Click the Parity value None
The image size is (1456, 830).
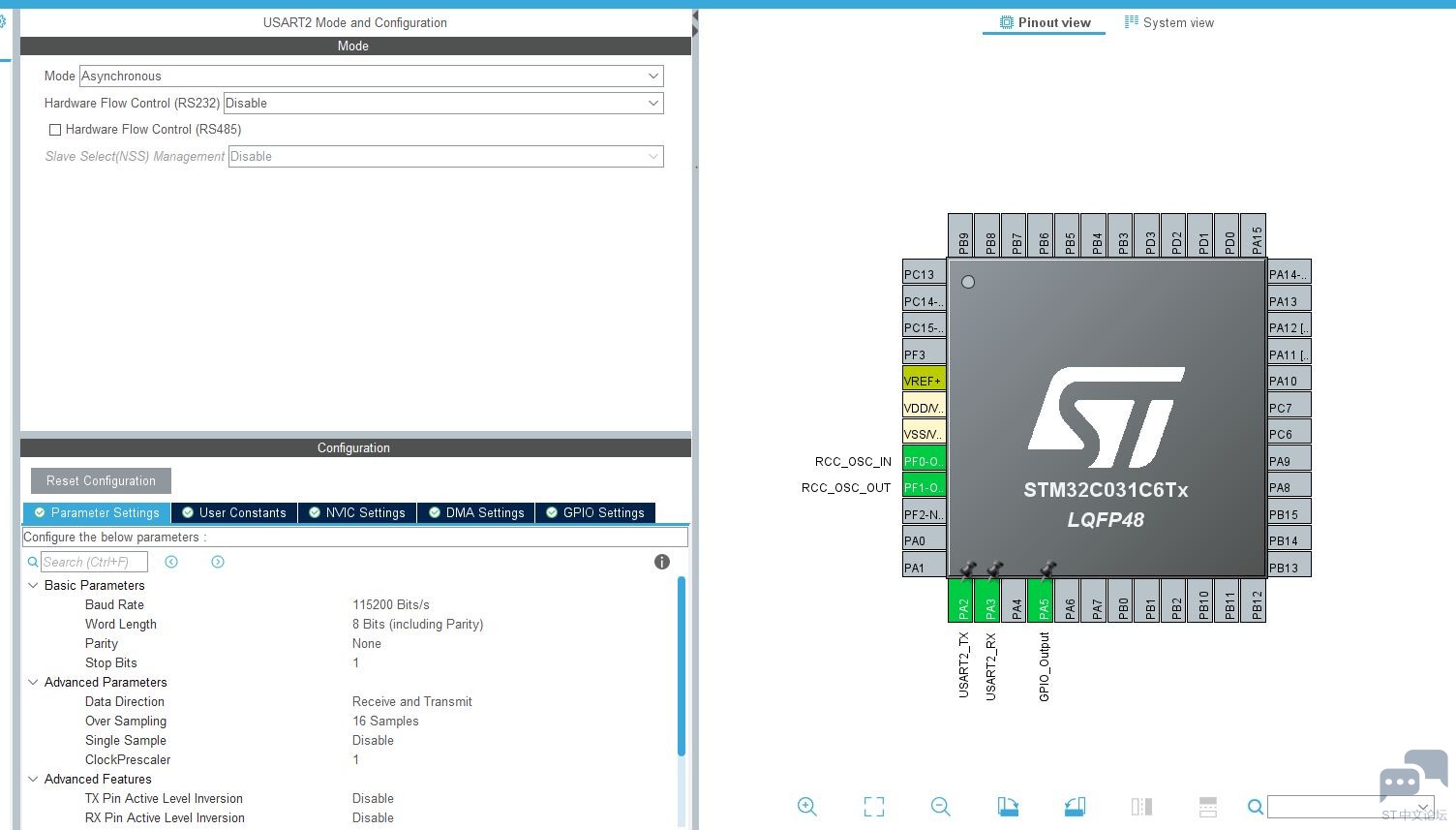click(x=367, y=643)
